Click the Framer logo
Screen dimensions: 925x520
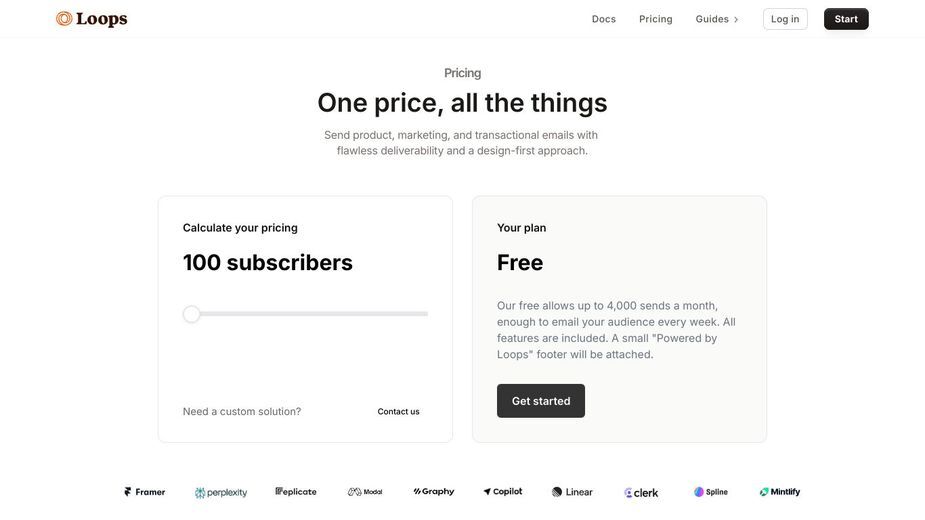pos(145,492)
